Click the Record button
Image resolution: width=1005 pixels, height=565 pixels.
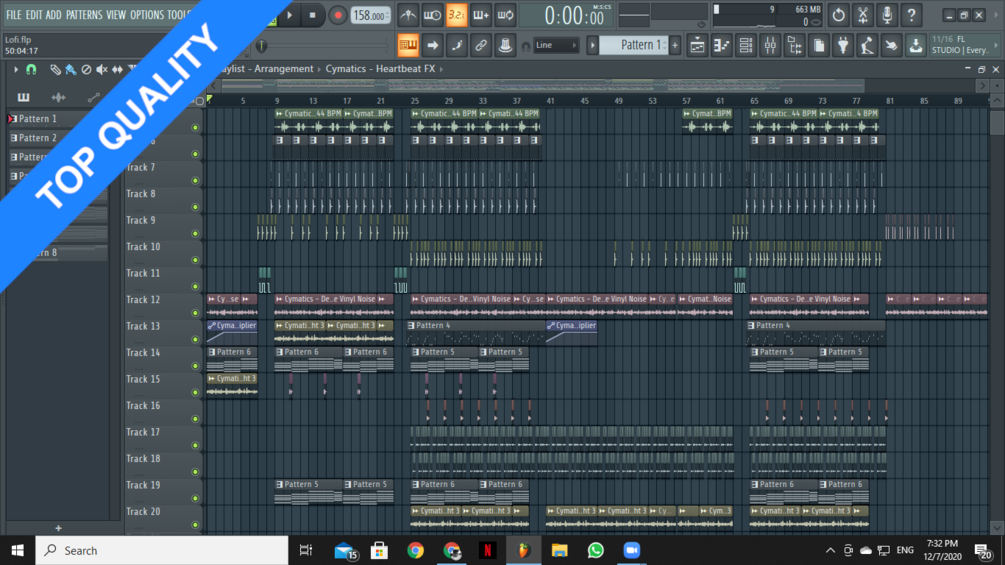pos(337,15)
